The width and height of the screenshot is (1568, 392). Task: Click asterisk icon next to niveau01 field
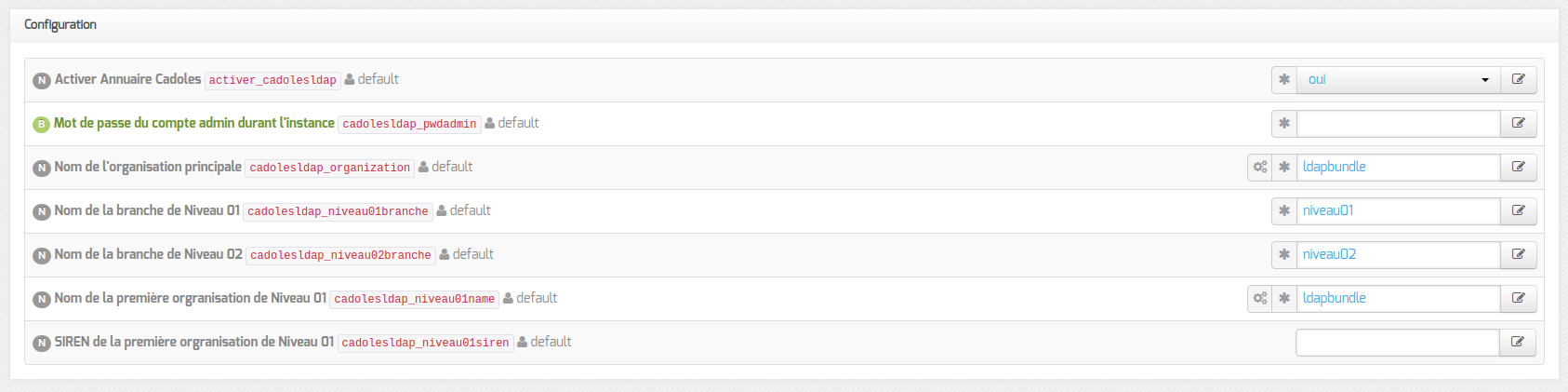1284,211
